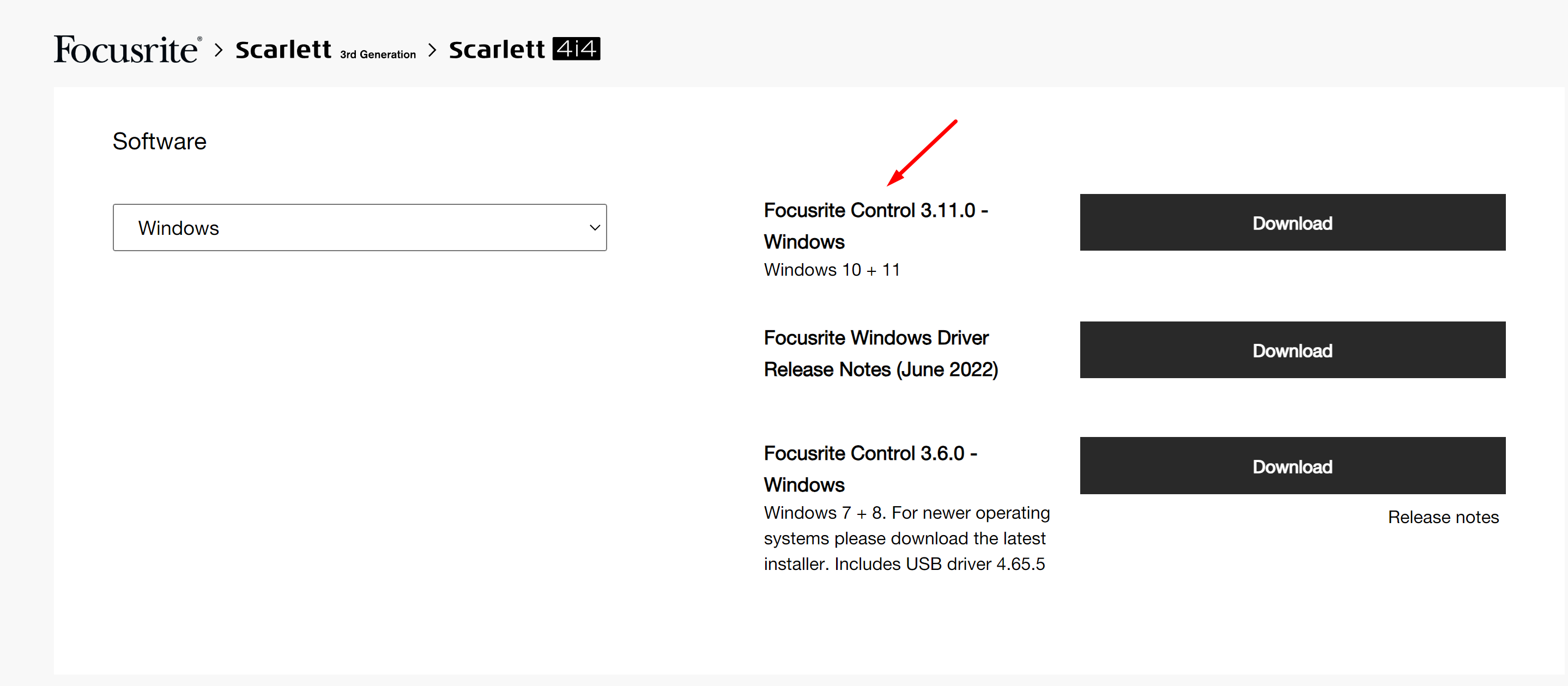Open the Scarlett 4i4 breadcrumb
Viewport: 1568px width, 686px height.
(523, 49)
